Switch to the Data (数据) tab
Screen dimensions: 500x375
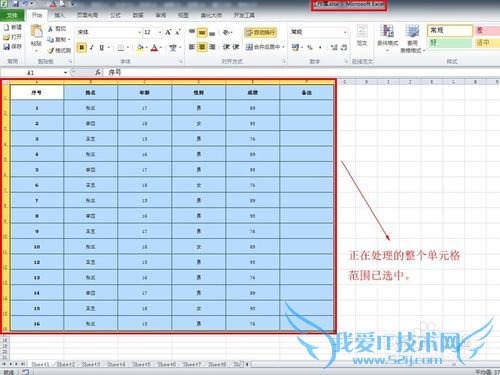[138, 15]
